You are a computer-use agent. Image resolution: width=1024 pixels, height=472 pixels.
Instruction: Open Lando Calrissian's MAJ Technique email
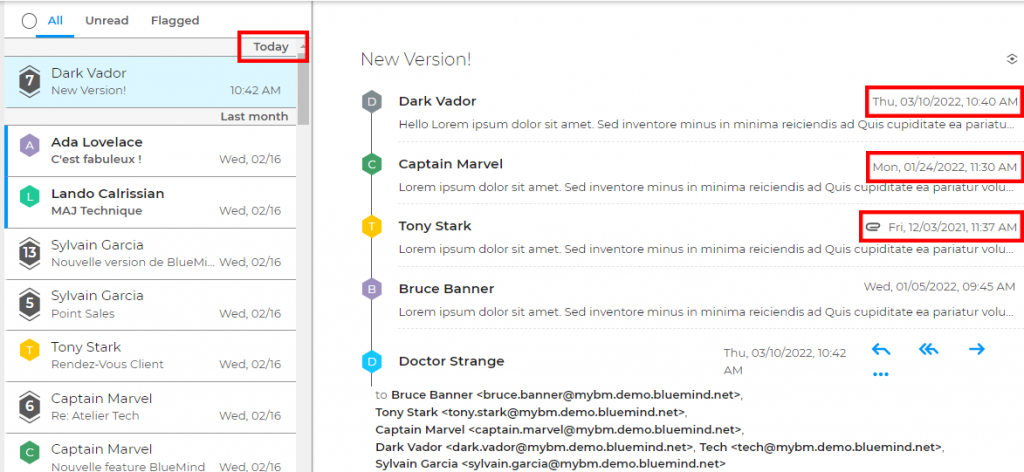pos(150,202)
